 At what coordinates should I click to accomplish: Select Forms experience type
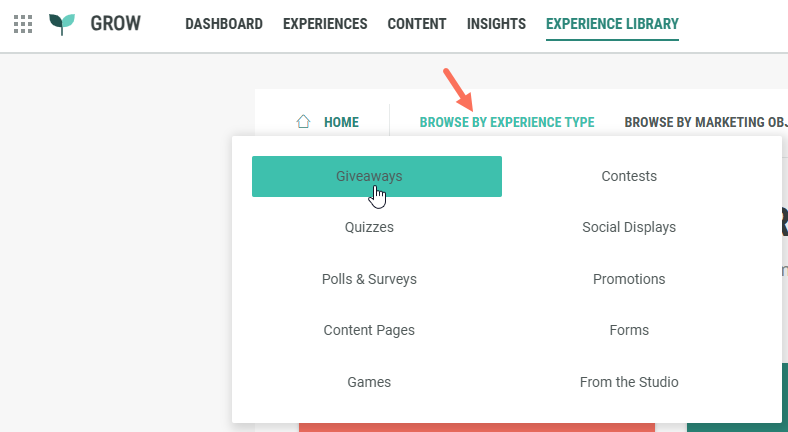coord(629,330)
